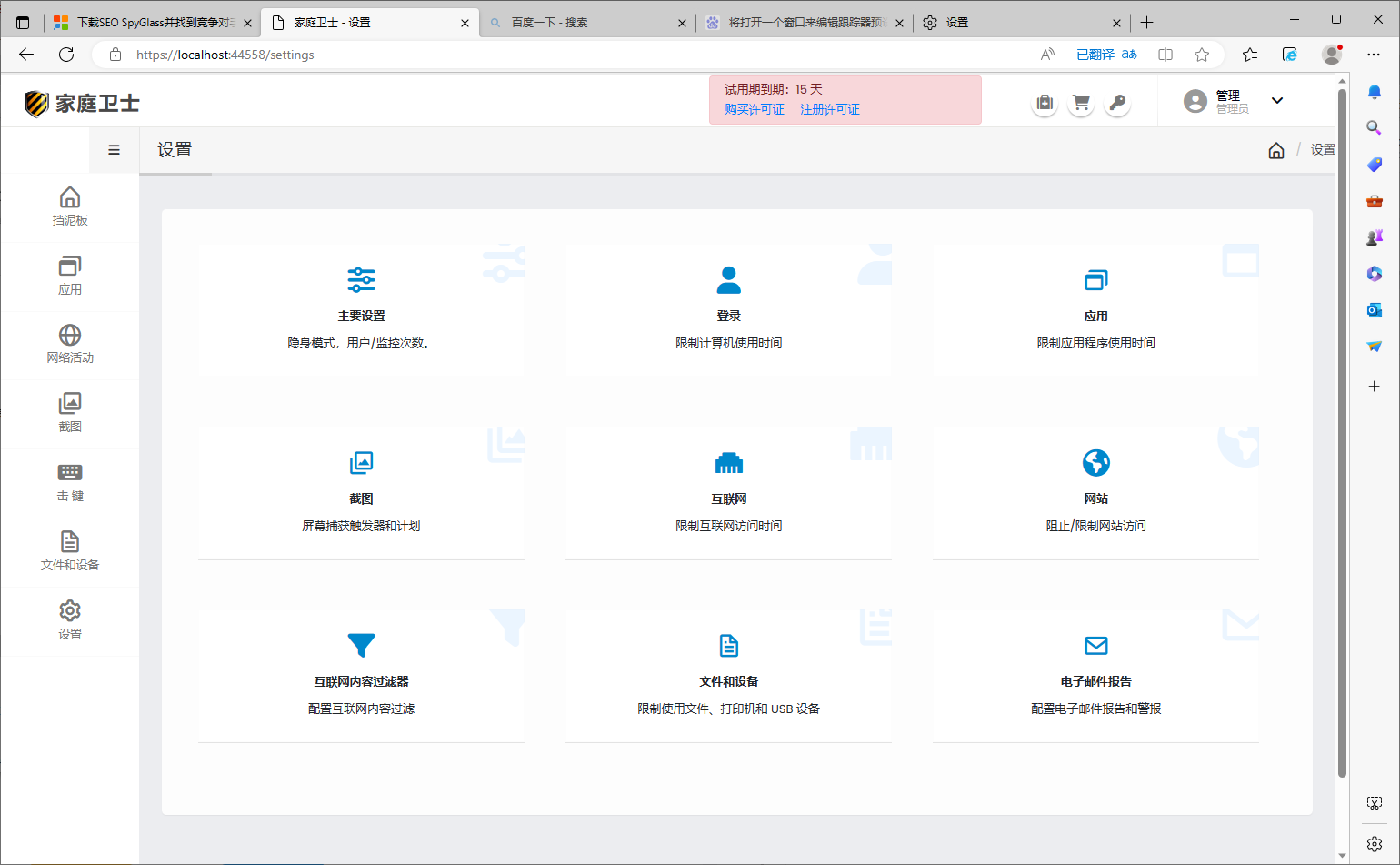Open 登录 card title
The width and height of the screenshot is (1400, 865).
click(x=729, y=316)
